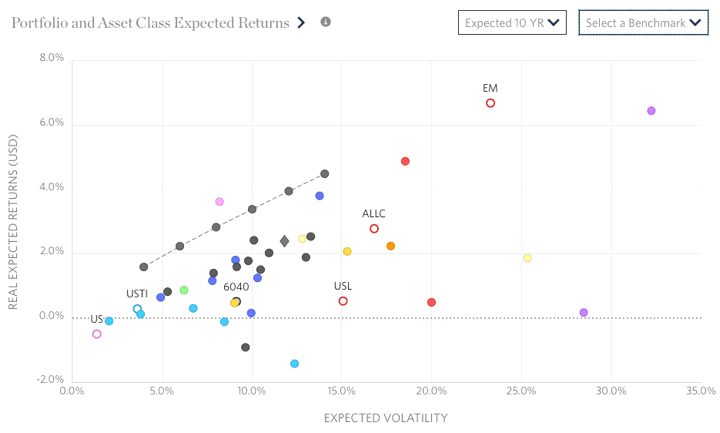The width and height of the screenshot is (720, 433).
Task: Select the ALLC hollow red data point
Action: [374, 229]
